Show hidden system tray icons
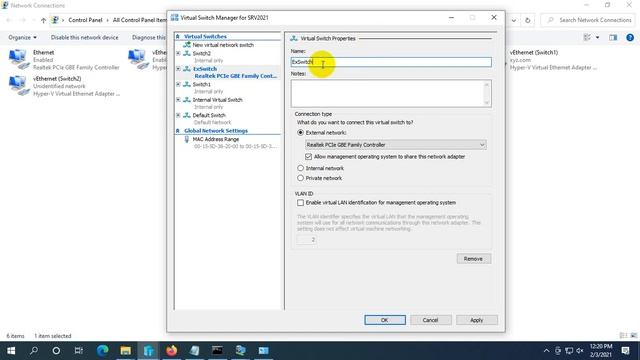The image size is (640, 360). click(x=547, y=351)
